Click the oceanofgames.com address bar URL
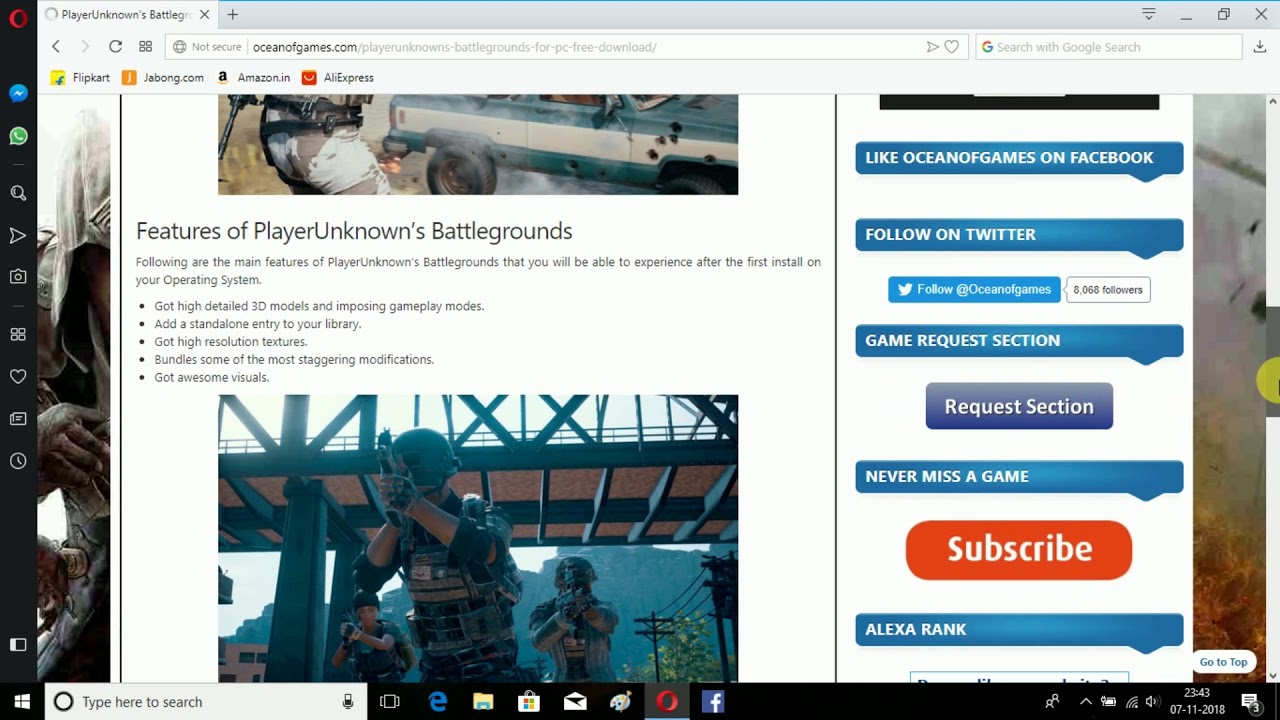Screen dimensions: 1280x720 pos(455,47)
